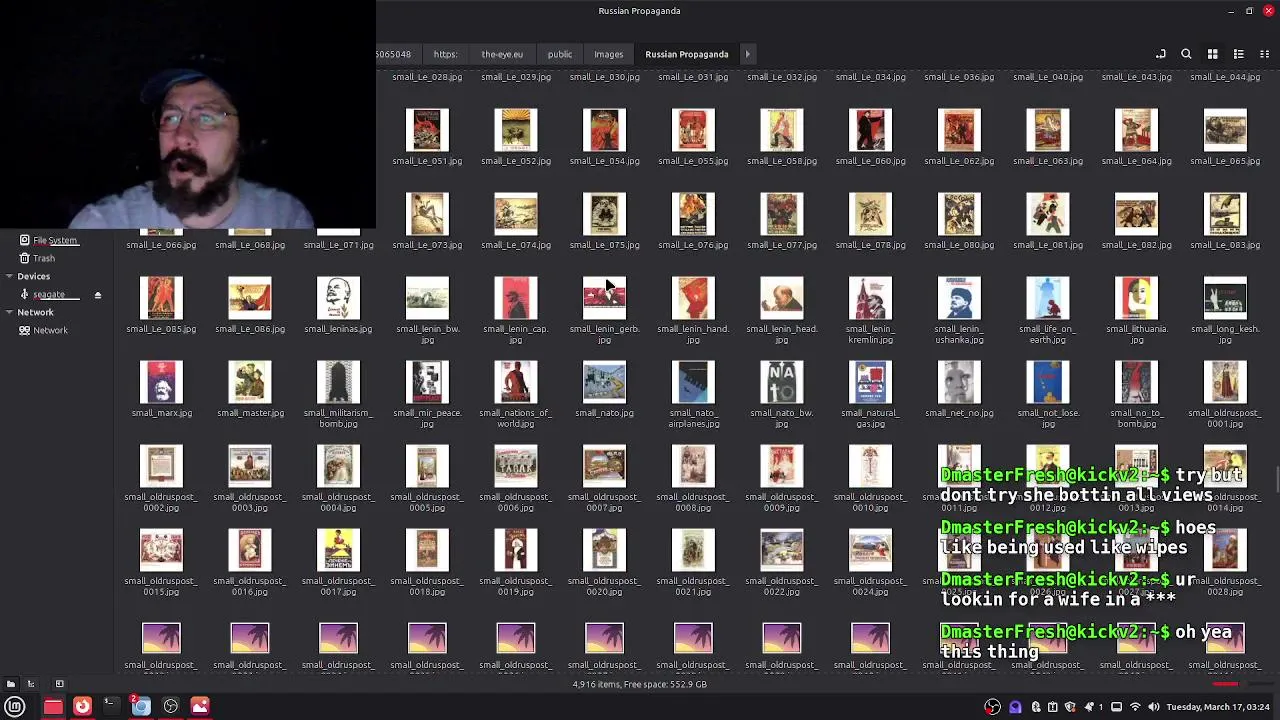Click status text showing 4,916 items
This screenshot has height=720, width=1280.
tap(640, 684)
